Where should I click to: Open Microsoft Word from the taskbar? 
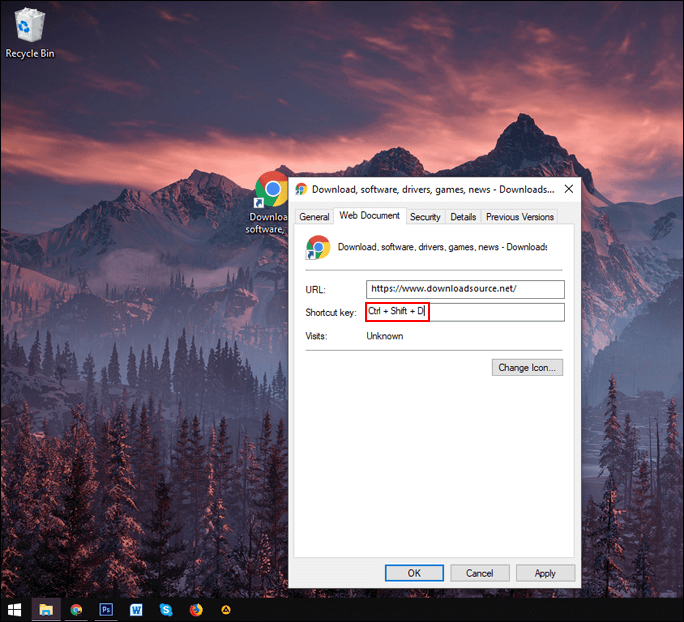(136, 609)
